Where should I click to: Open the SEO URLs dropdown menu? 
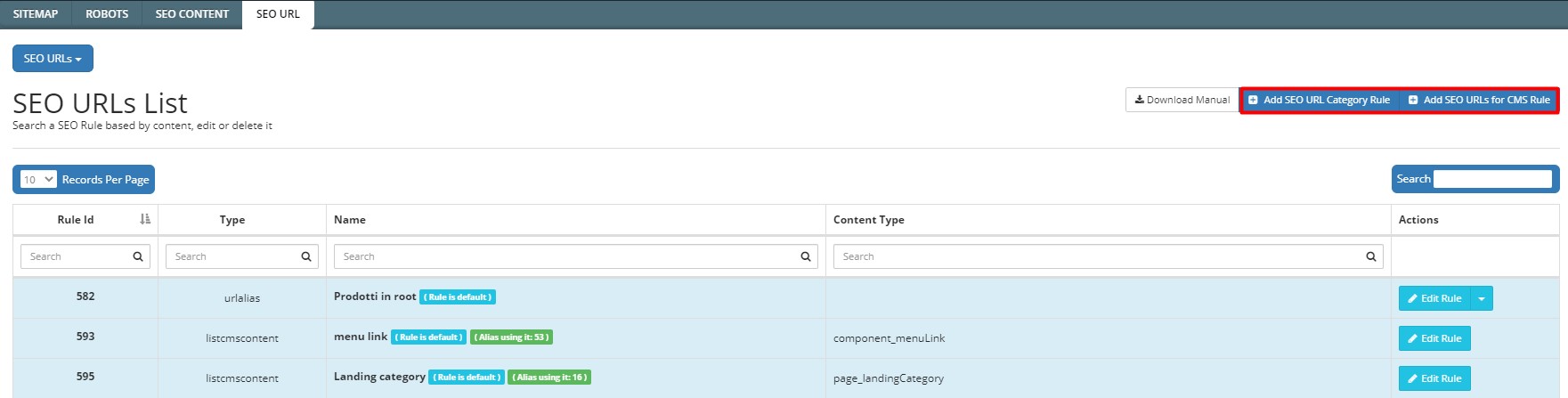click(x=53, y=59)
